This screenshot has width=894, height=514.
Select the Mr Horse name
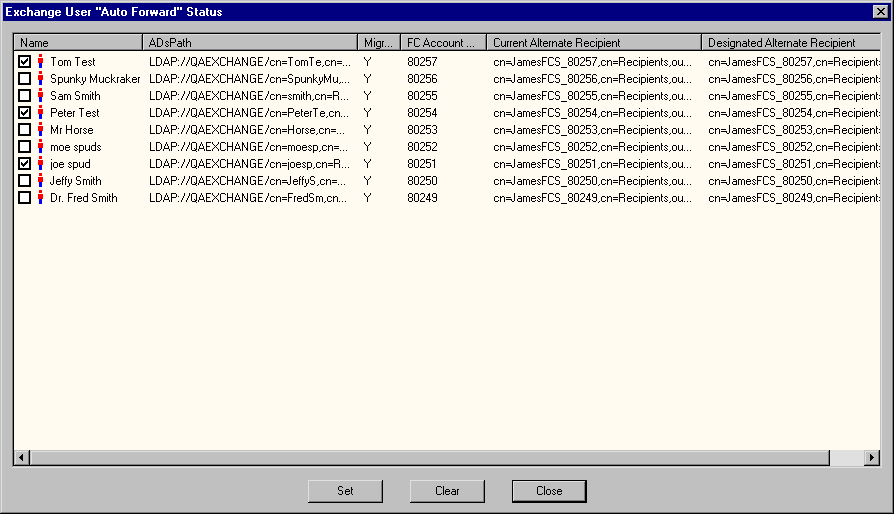coord(71,130)
